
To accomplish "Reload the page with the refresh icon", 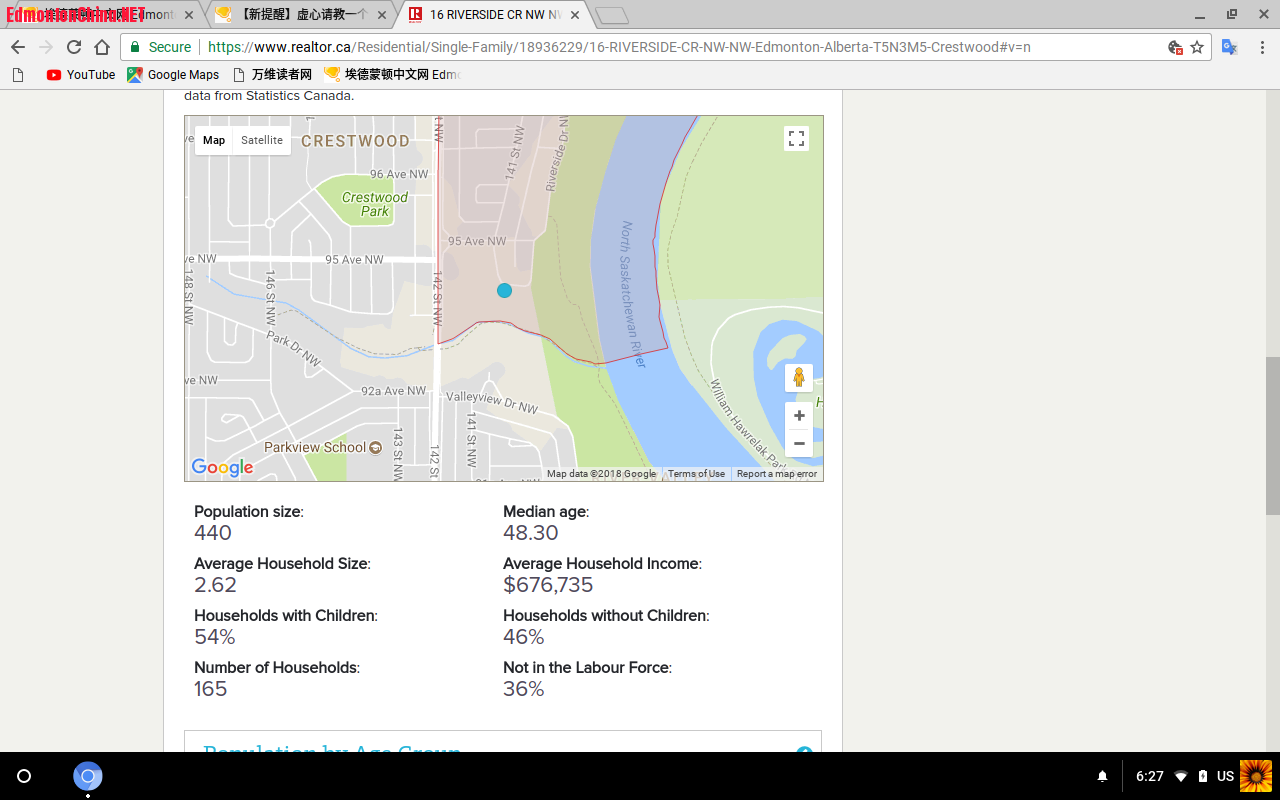I will pyautogui.click(x=74, y=47).
